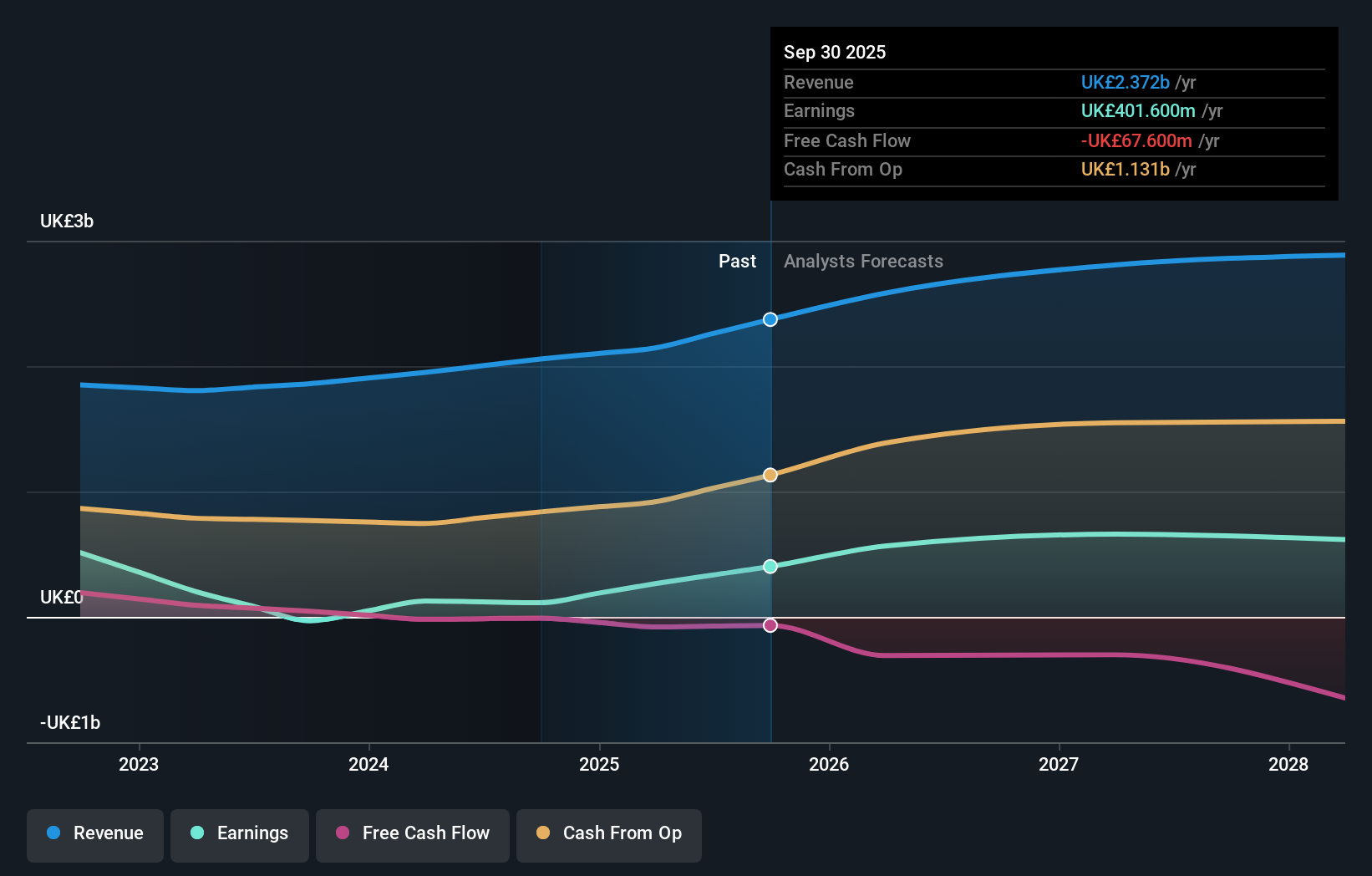Collapse the Analysts Forecasts region
Screen dimensions: 1372x876
(x=863, y=261)
